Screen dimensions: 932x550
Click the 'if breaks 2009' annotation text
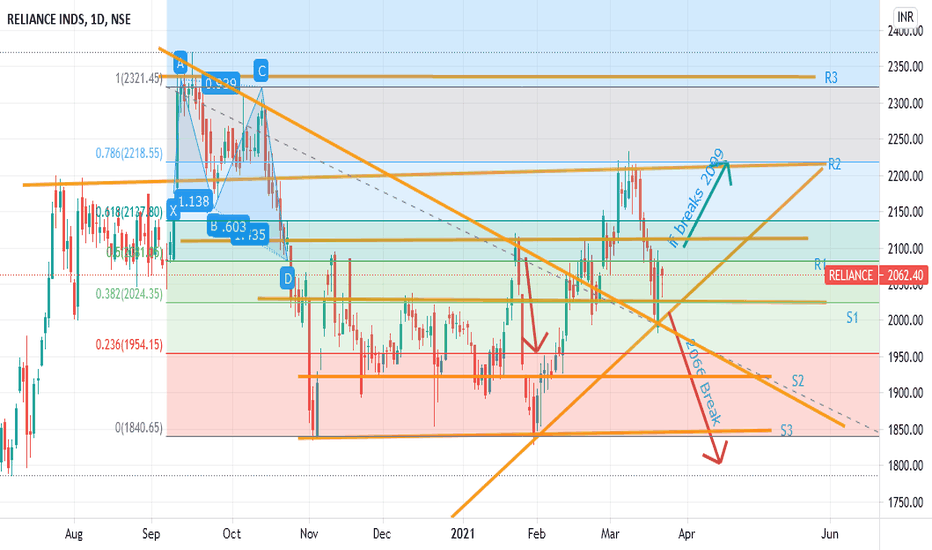697,197
